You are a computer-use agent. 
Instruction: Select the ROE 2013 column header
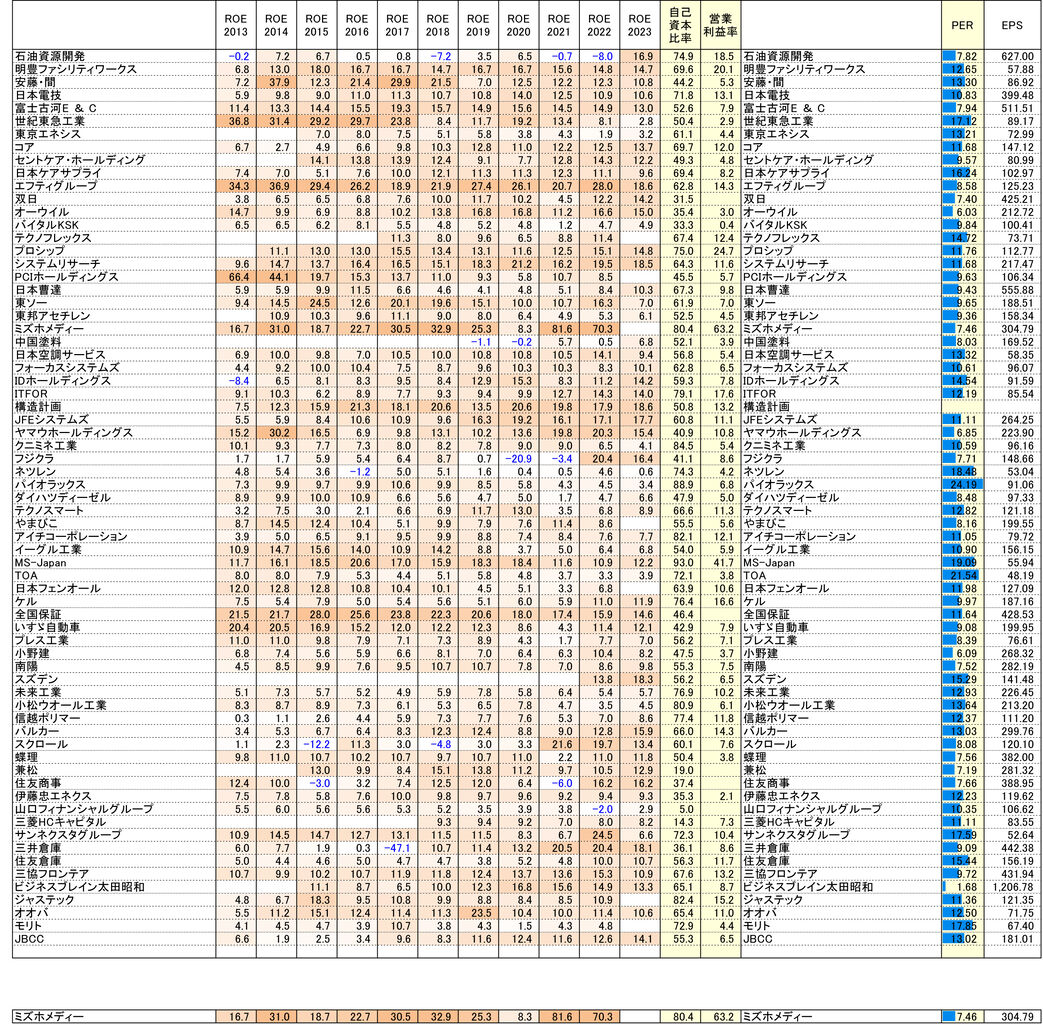235,25
